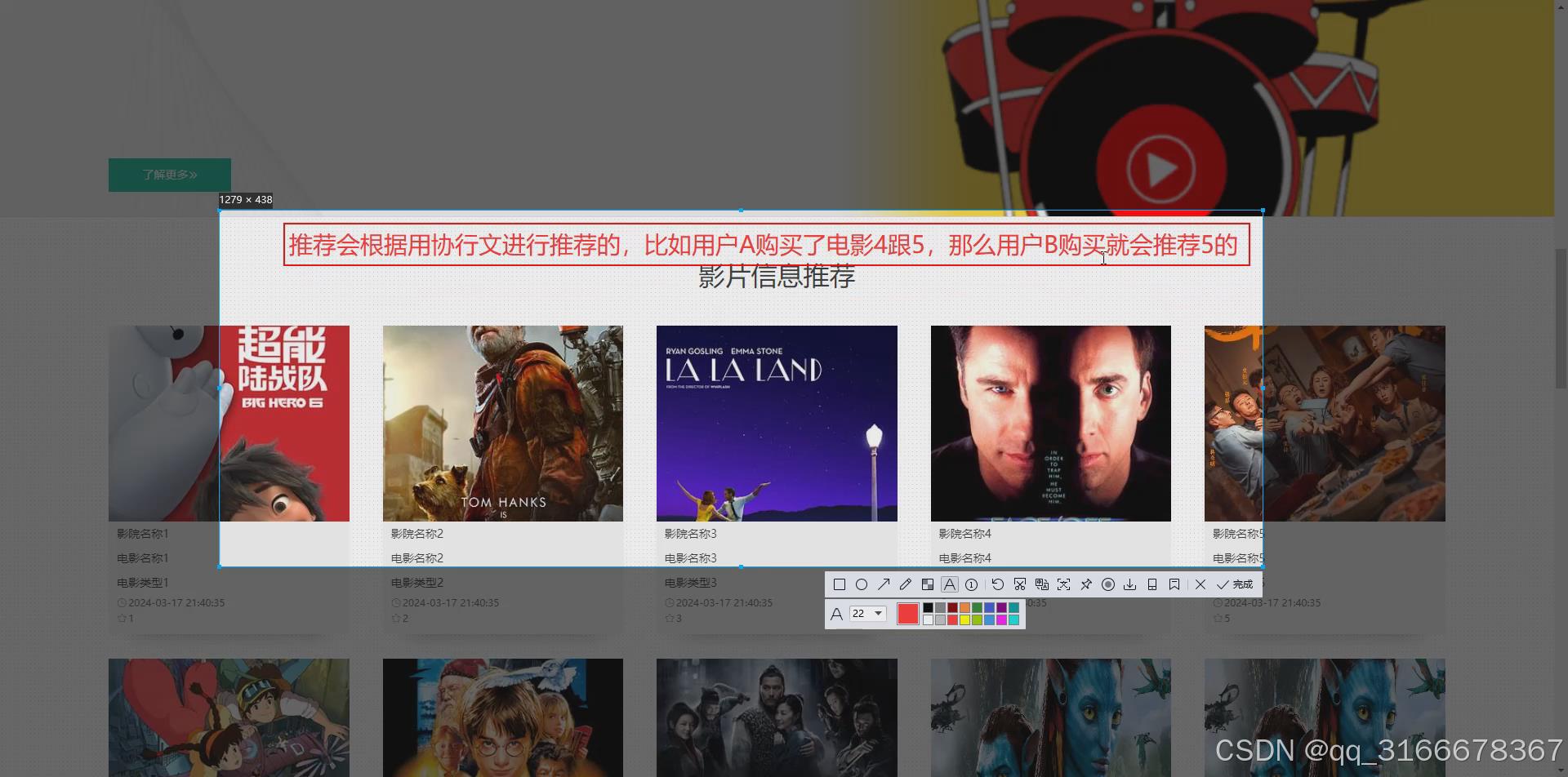Select the text annotation tool
Image resolution: width=1568 pixels, height=777 pixels.
click(950, 584)
